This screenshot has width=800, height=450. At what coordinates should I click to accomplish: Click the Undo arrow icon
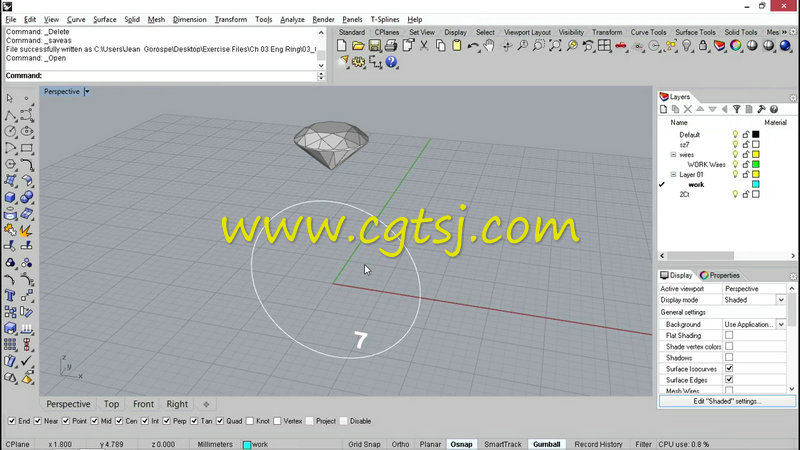[x=473, y=46]
